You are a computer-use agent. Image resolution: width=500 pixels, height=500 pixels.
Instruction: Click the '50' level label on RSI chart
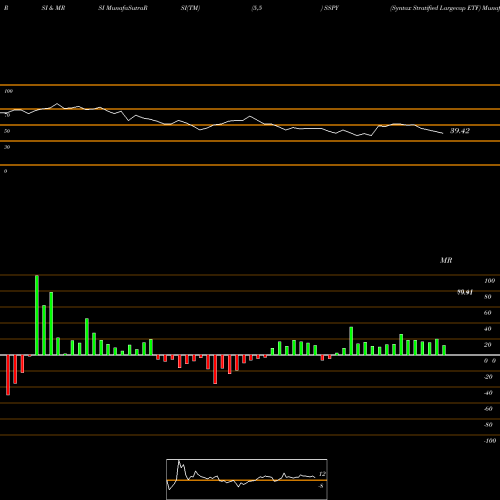click(x=7, y=131)
